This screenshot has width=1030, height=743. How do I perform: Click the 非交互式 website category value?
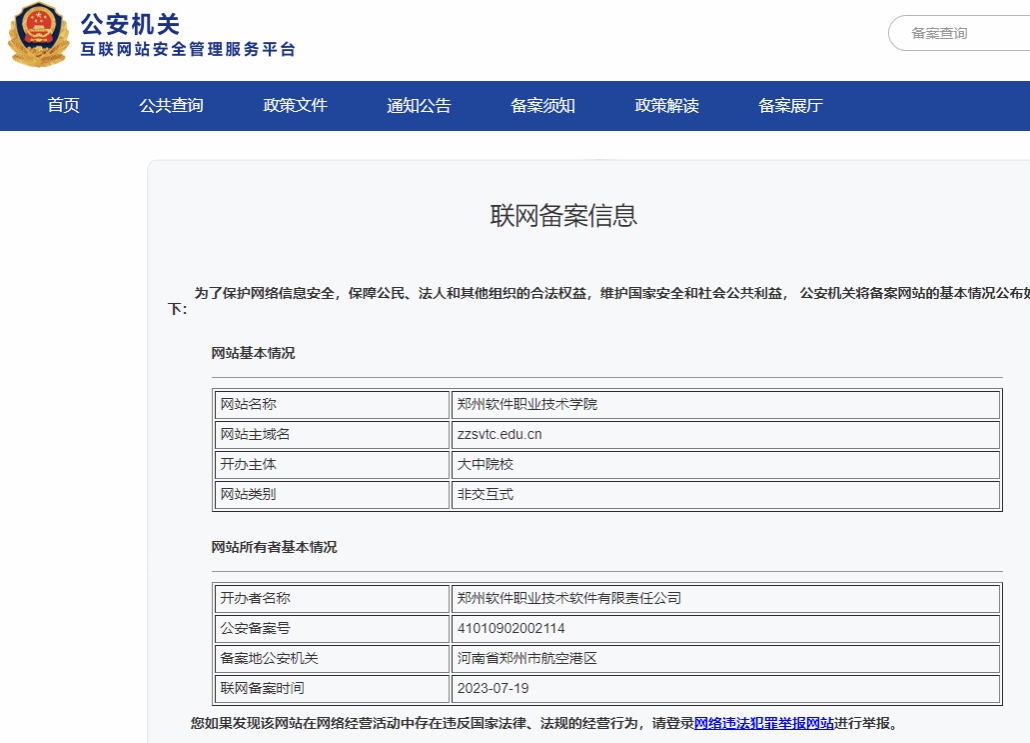pos(486,495)
